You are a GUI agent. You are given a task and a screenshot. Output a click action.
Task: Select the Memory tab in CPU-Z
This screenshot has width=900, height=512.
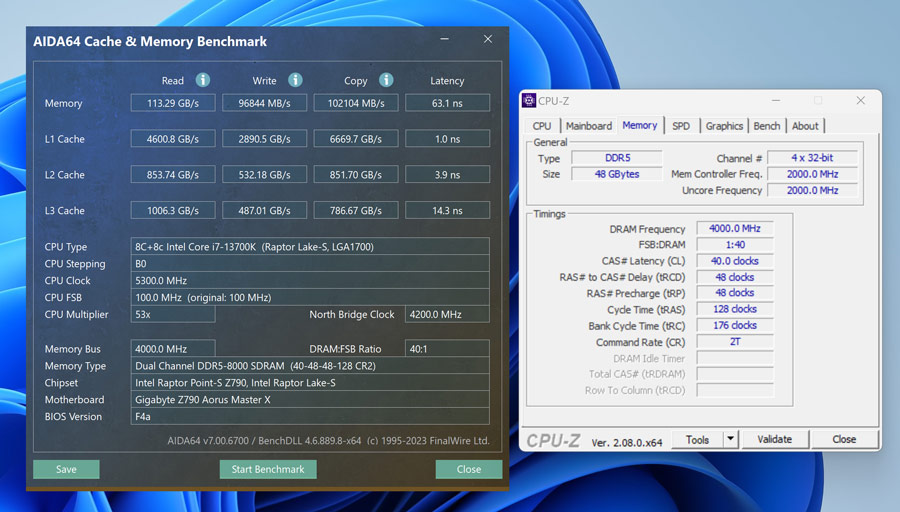(x=639, y=125)
